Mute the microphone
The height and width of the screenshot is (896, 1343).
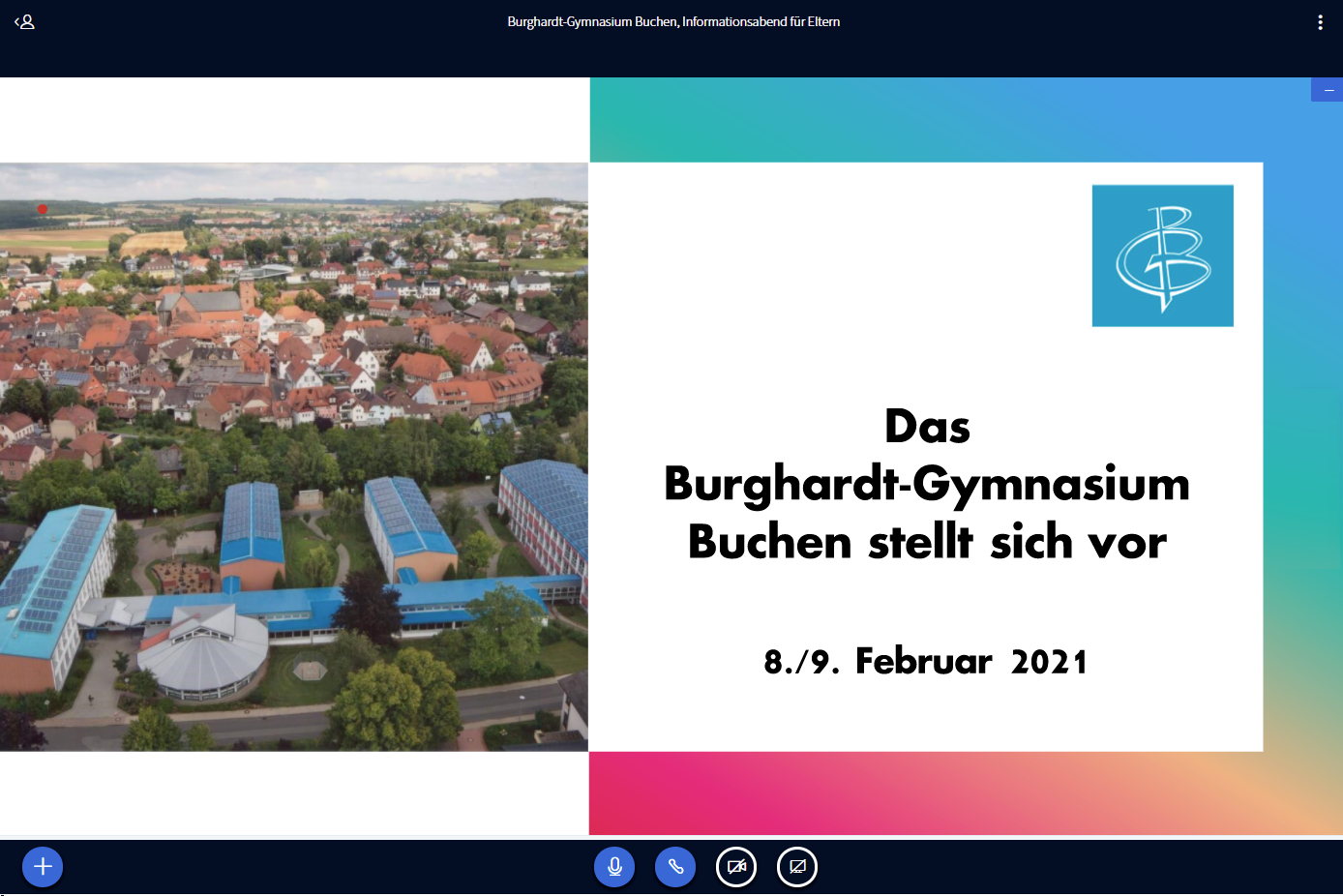614,867
